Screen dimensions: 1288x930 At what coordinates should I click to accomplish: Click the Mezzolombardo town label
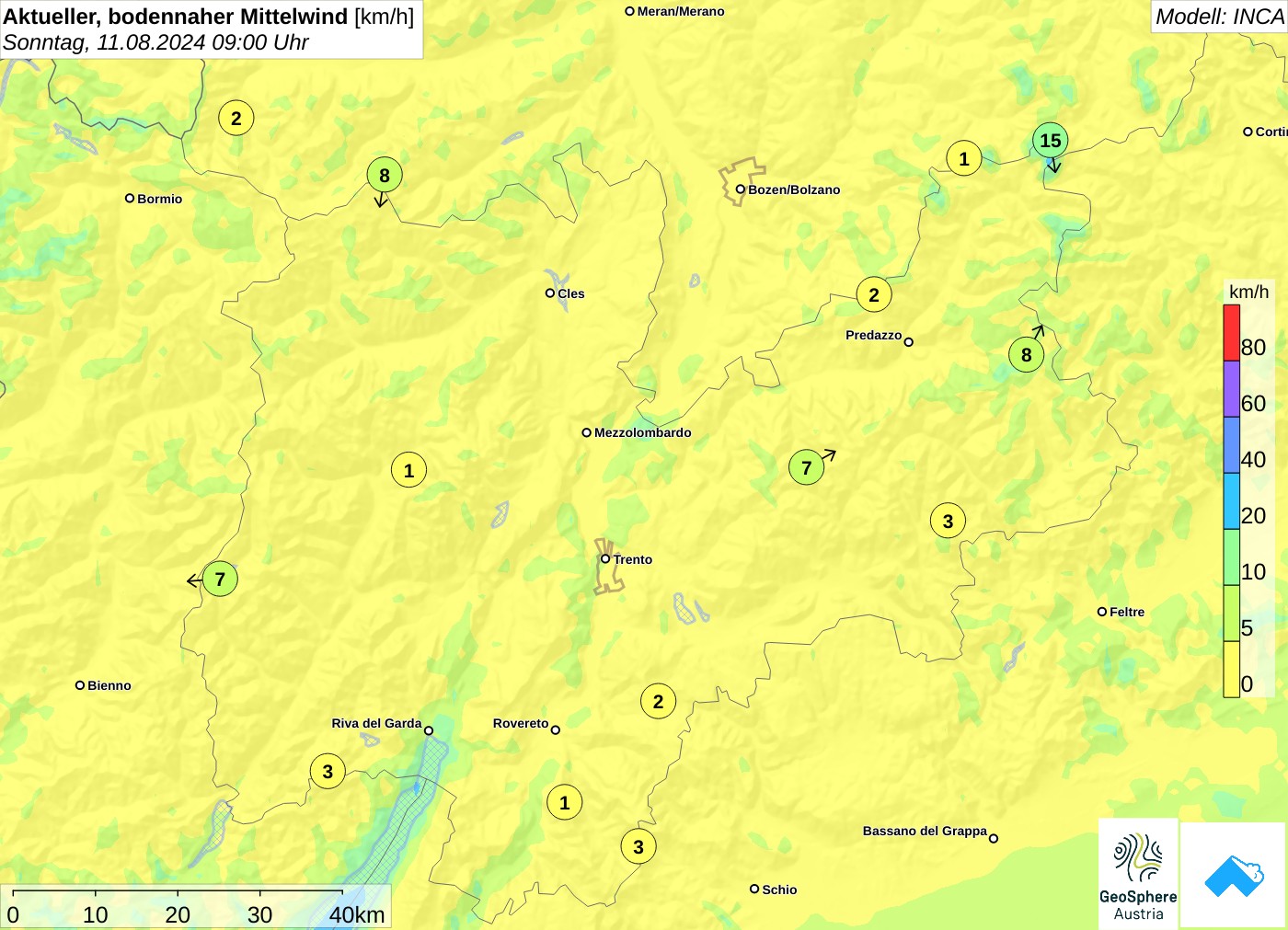coord(643,432)
